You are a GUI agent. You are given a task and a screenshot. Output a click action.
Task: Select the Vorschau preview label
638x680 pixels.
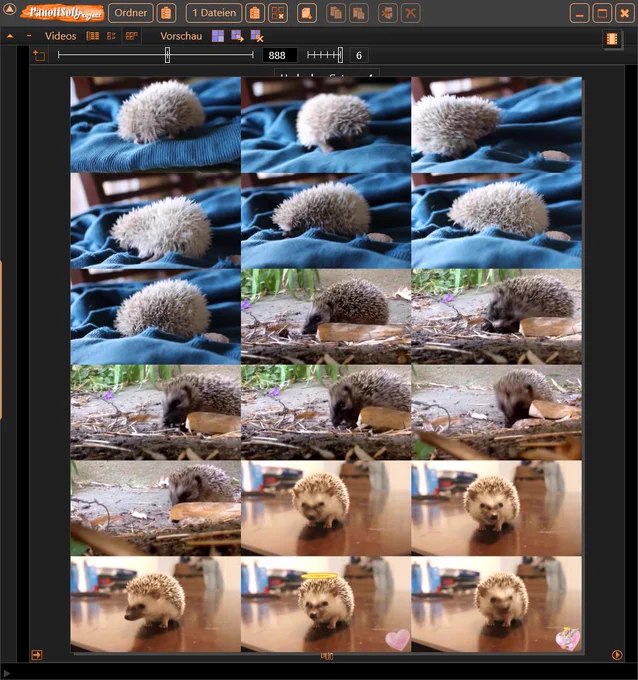point(181,36)
